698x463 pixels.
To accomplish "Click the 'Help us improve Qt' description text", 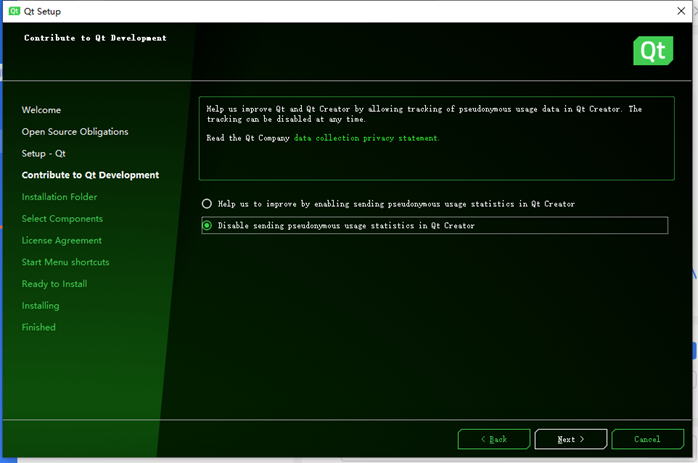I will 424,114.
